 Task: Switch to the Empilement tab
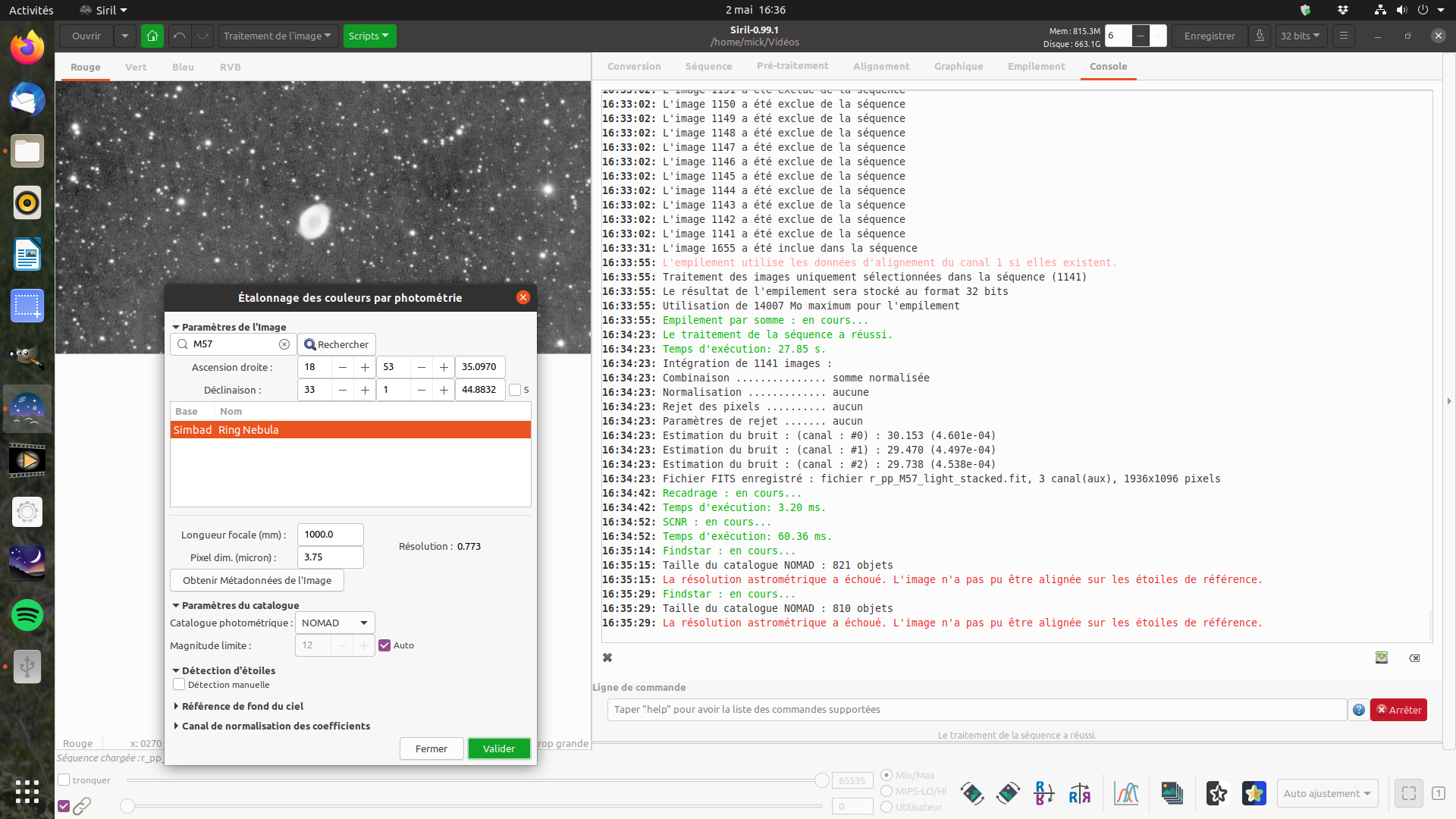tap(1036, 67)
